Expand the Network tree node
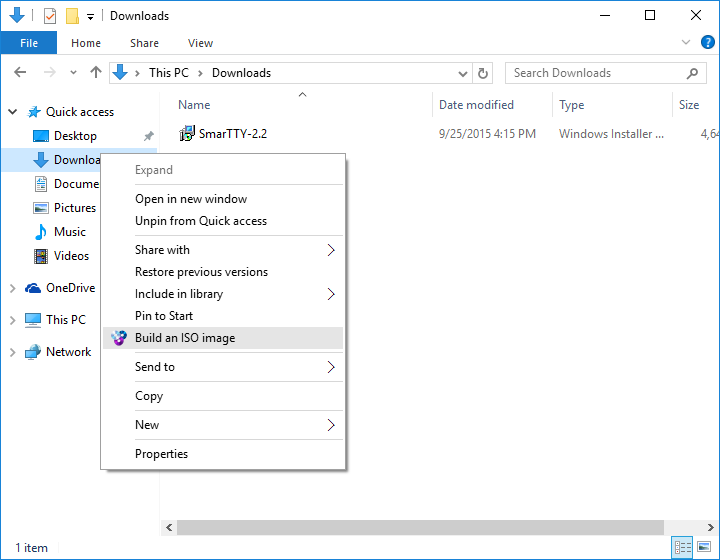The image size is (720, 560). pos(13,352)
